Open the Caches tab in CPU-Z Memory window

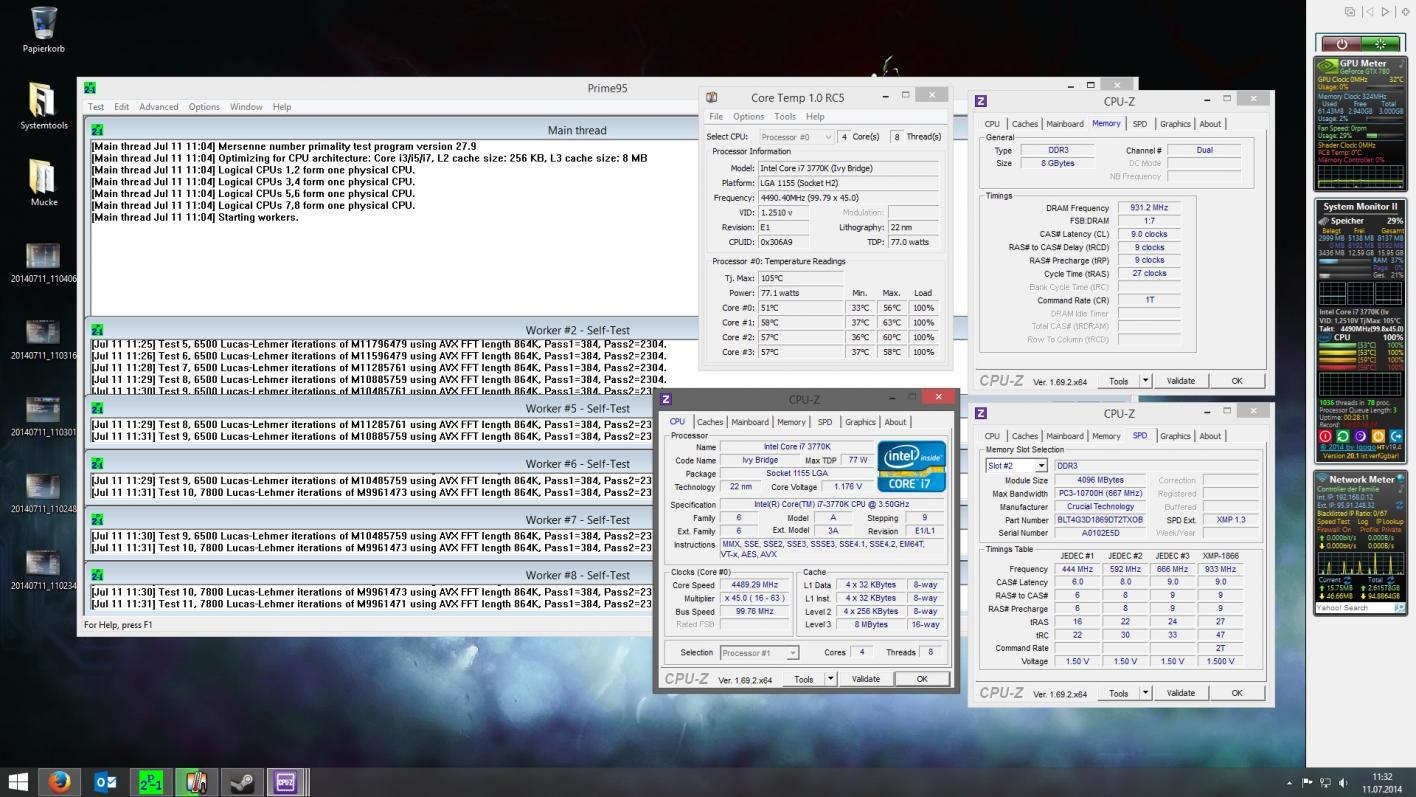[1024, 124]
